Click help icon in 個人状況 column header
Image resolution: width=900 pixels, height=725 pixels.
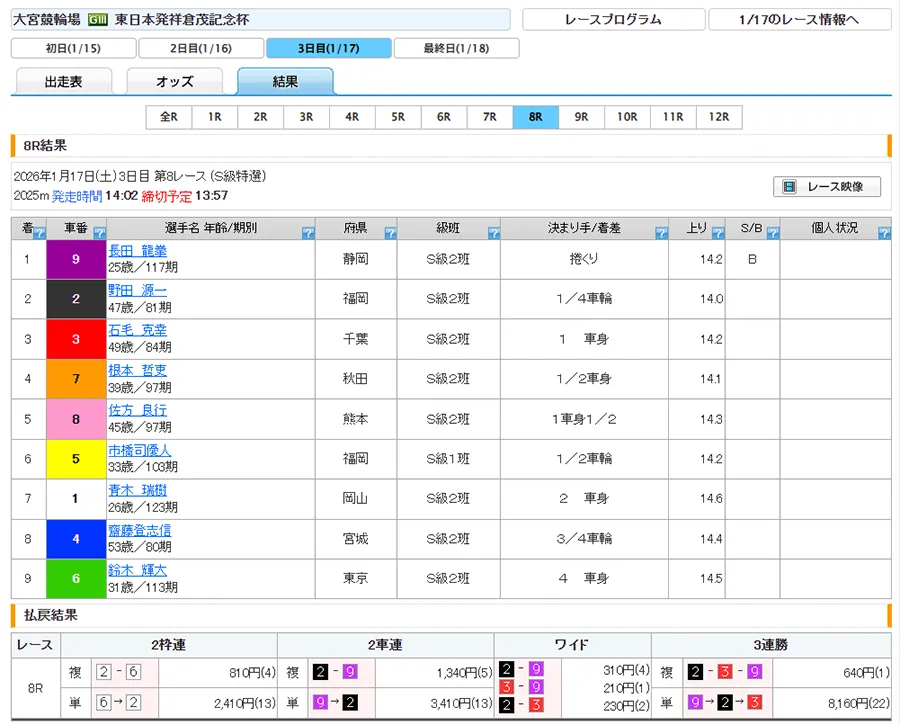click(883, 233)
